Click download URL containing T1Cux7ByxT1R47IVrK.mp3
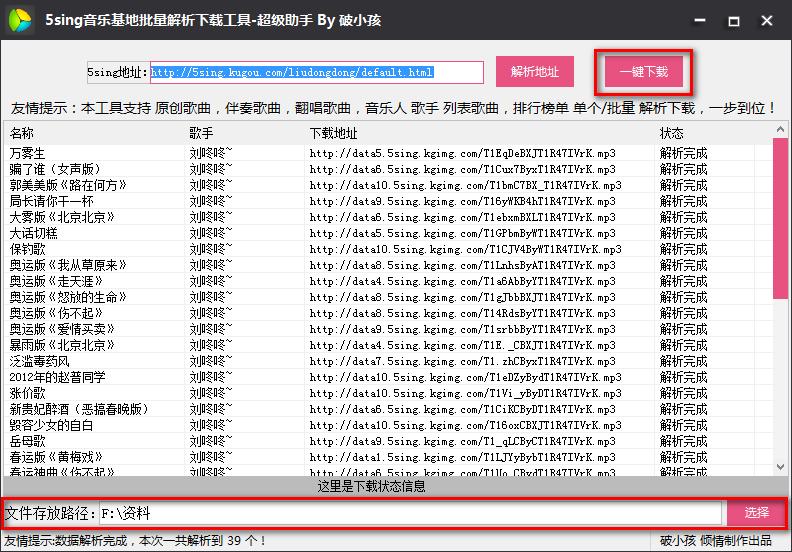Viewport: 792px width, 552px height. click(462, 169)
